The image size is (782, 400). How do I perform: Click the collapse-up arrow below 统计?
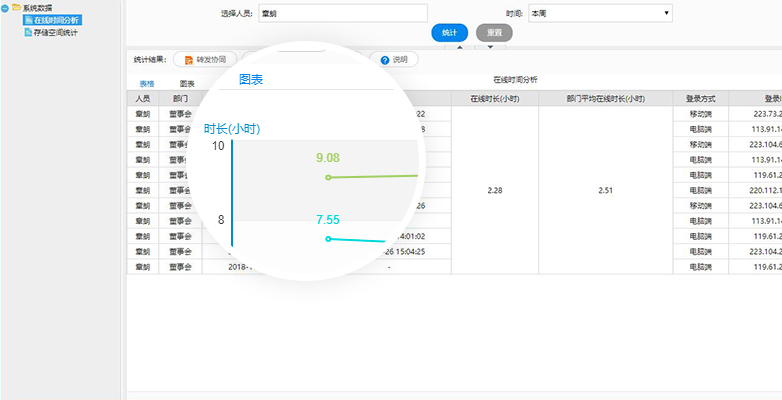point(459,46)
